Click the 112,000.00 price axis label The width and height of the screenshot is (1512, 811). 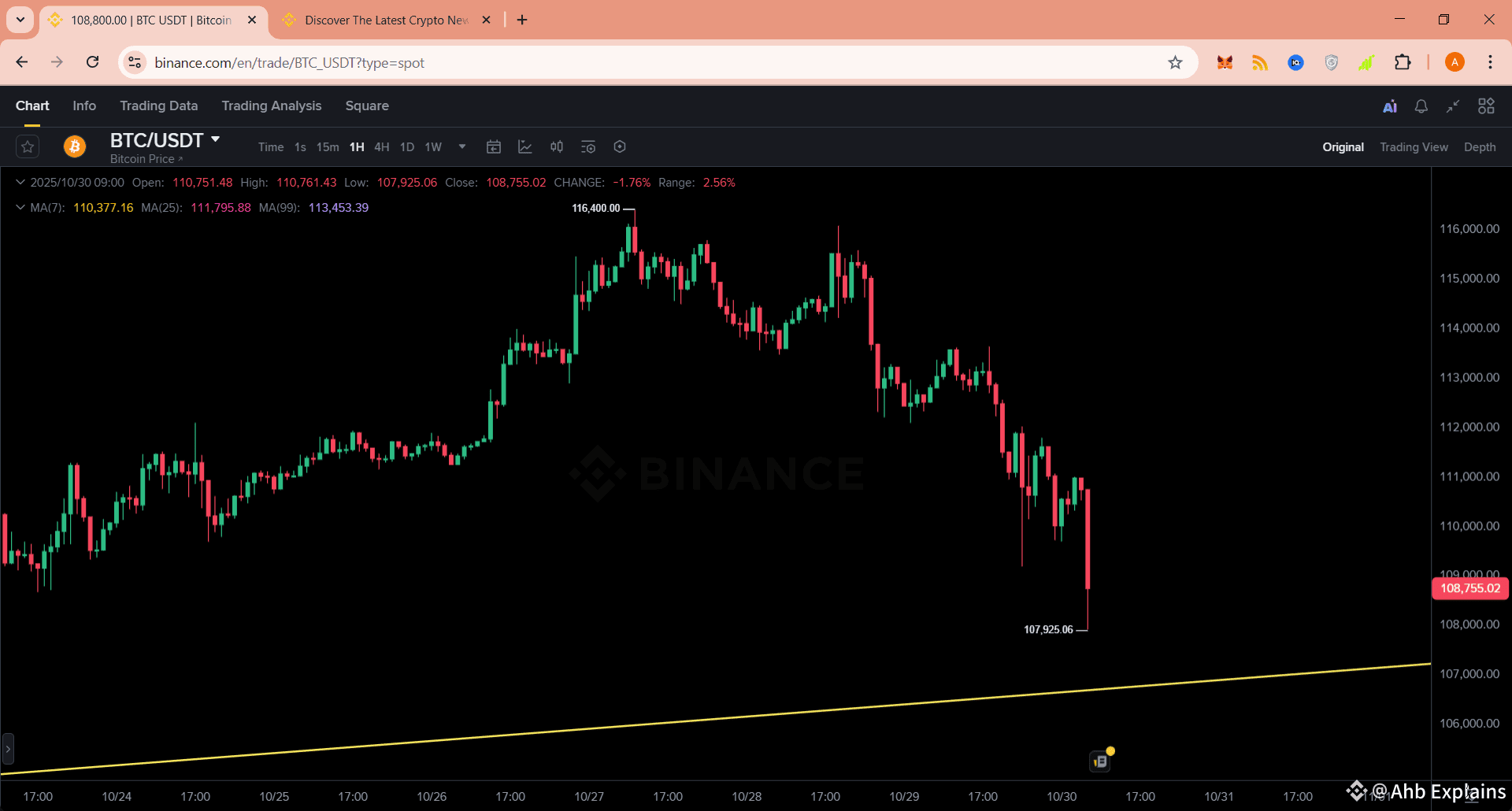pos(1469,427)
